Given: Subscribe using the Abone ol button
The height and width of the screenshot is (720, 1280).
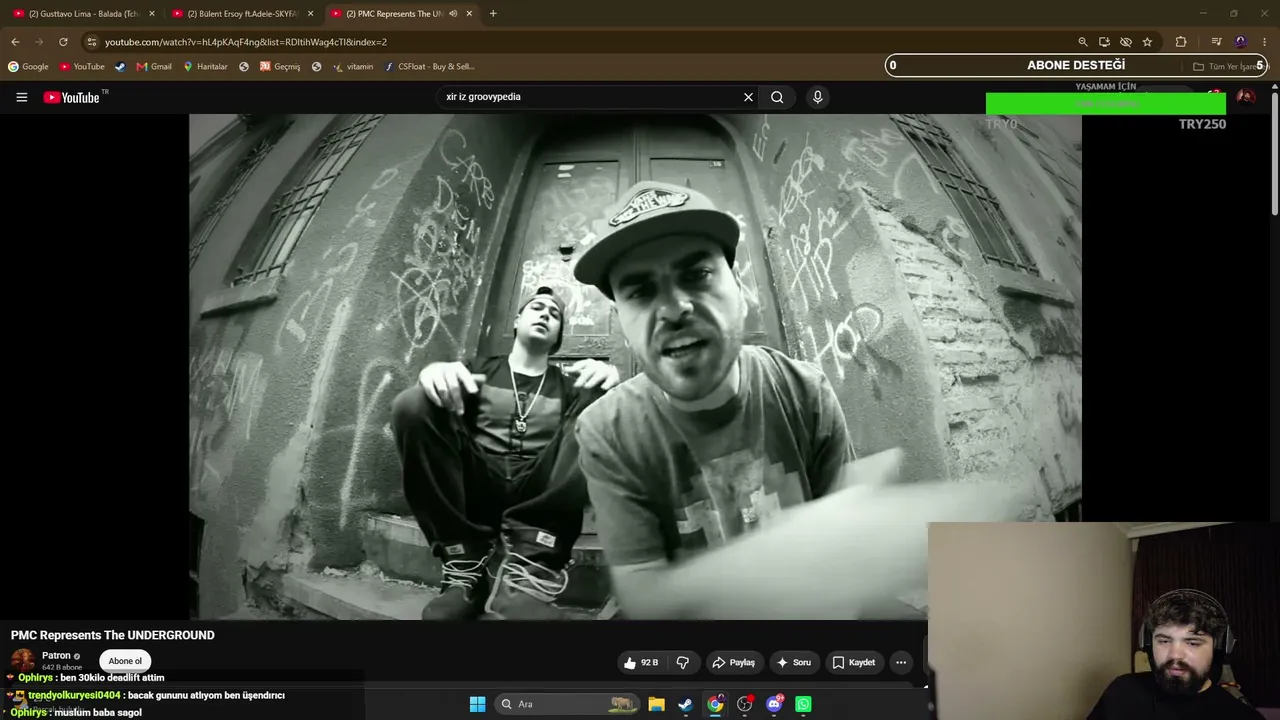Looking at the screenshot, I should pyautogui.click(x=125, y=661).
